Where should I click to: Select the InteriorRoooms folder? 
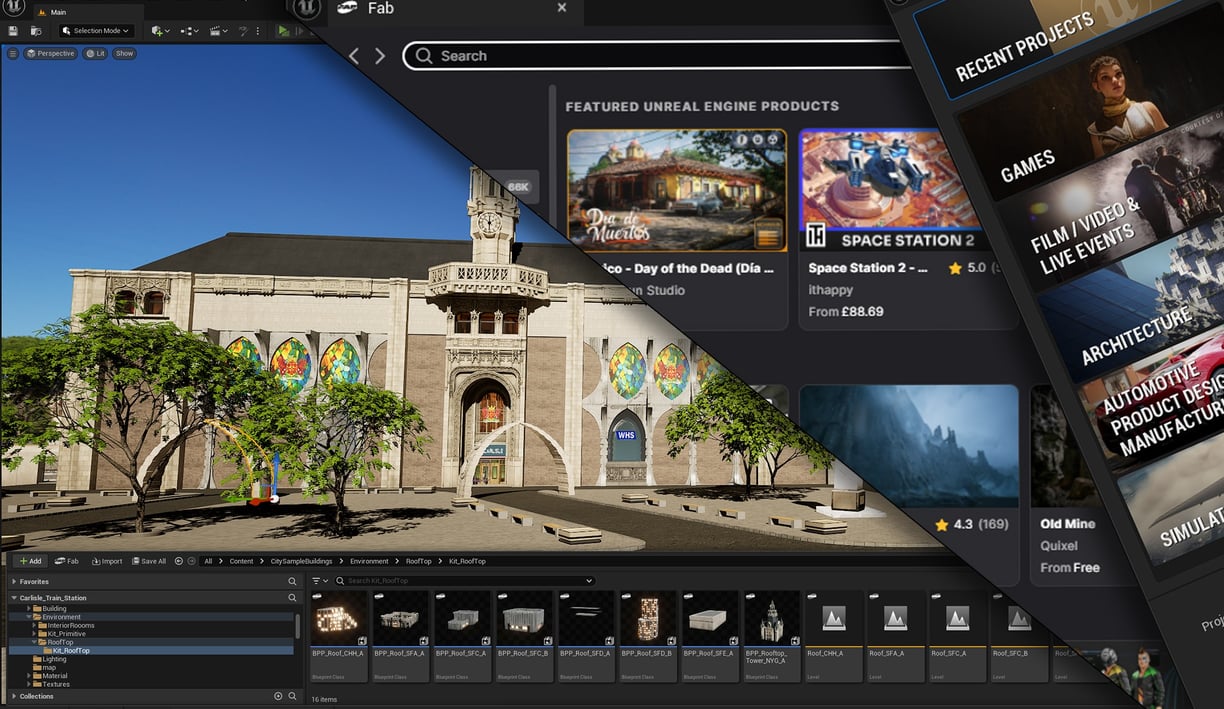(66, 625)
